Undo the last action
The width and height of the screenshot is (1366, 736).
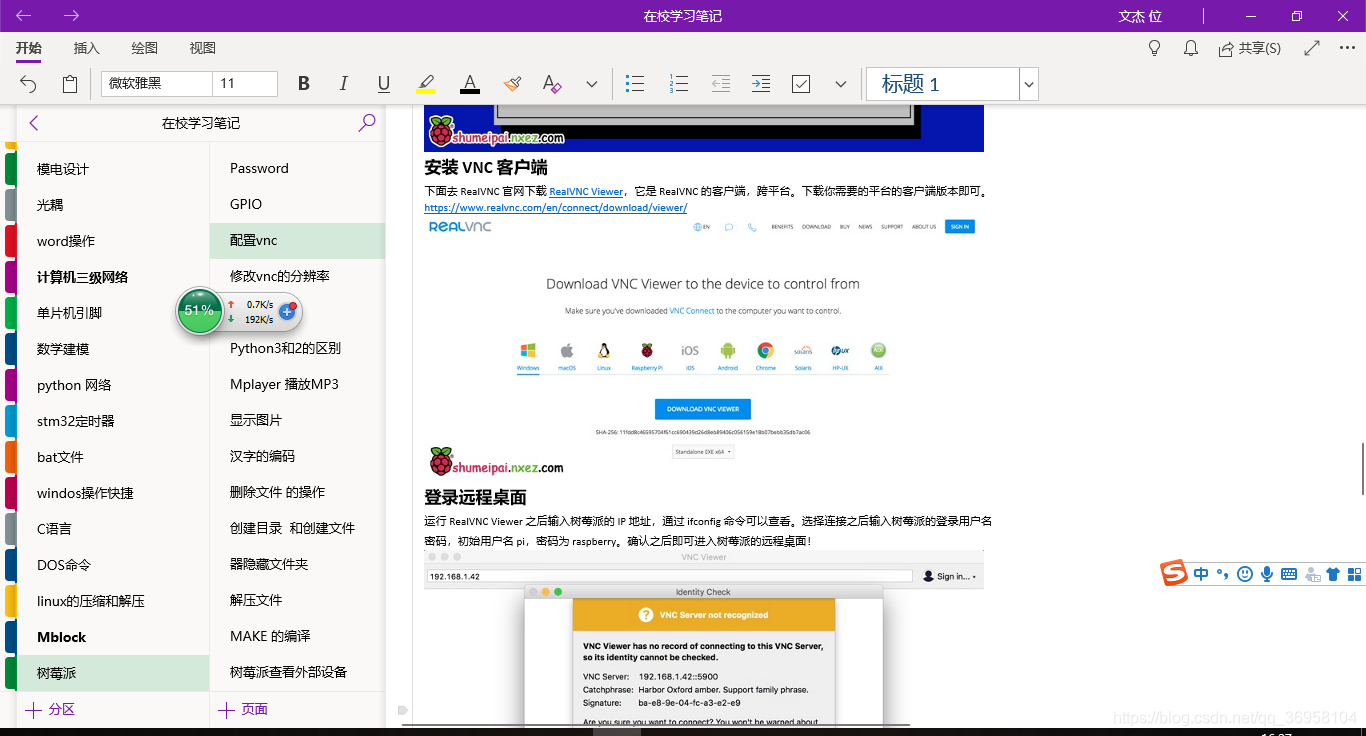28,84
